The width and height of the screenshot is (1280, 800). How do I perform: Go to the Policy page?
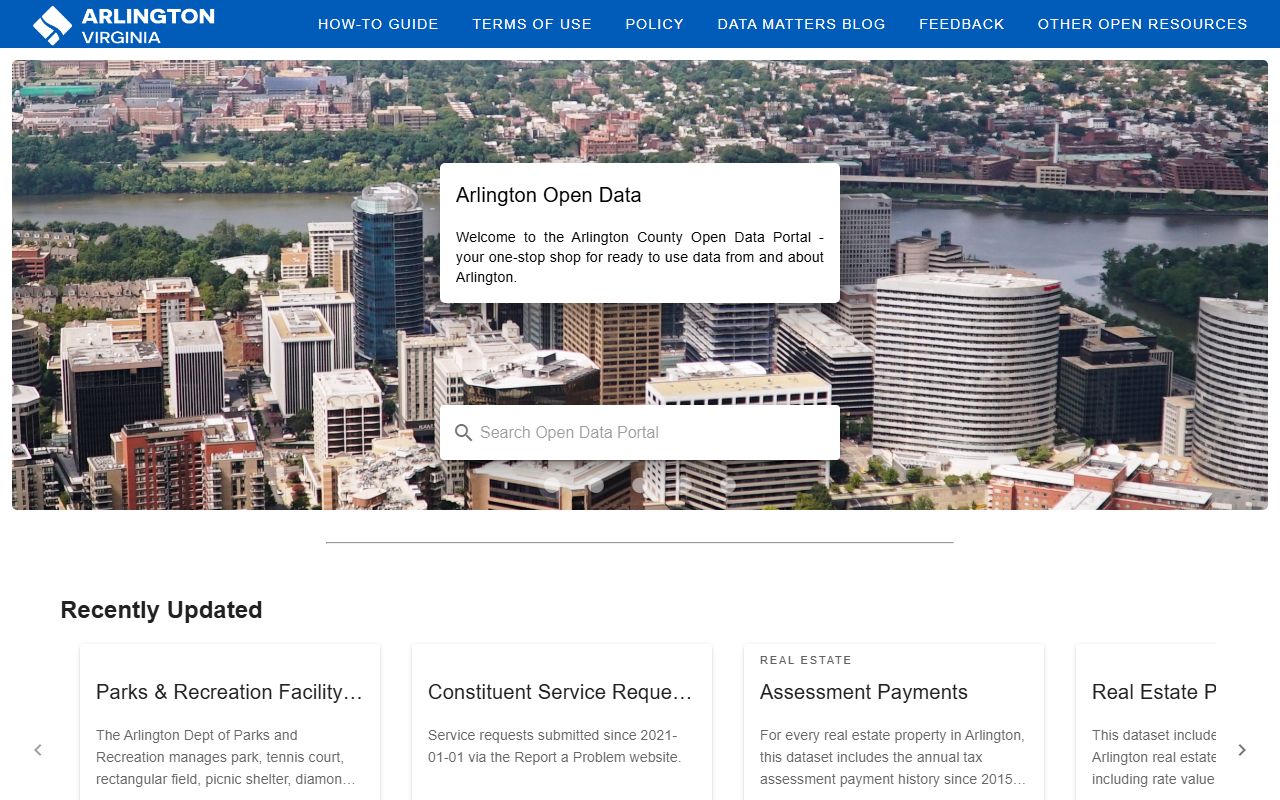click(x=655, y=24)
